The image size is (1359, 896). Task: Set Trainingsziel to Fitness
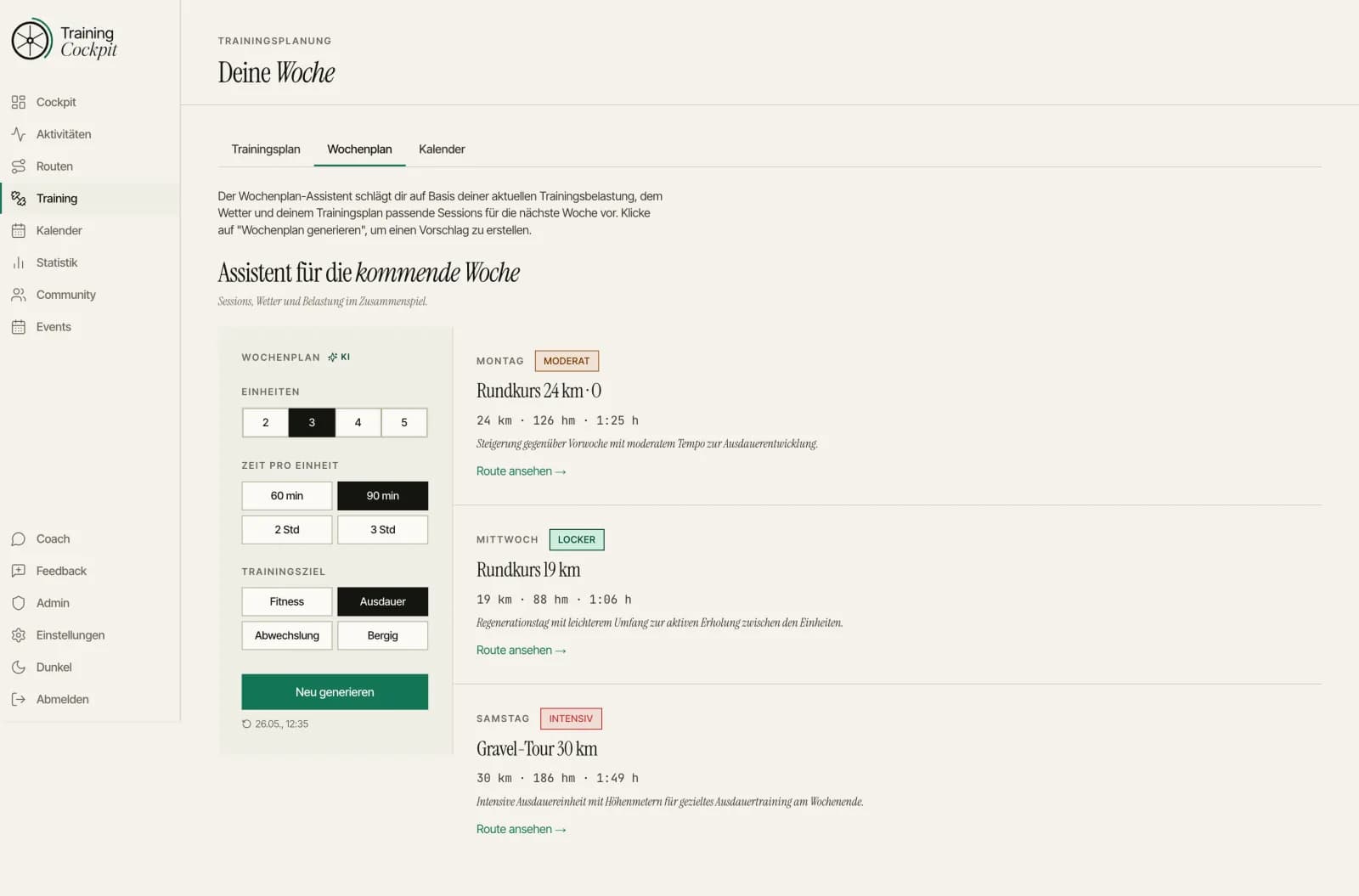[x=287, y=602]
